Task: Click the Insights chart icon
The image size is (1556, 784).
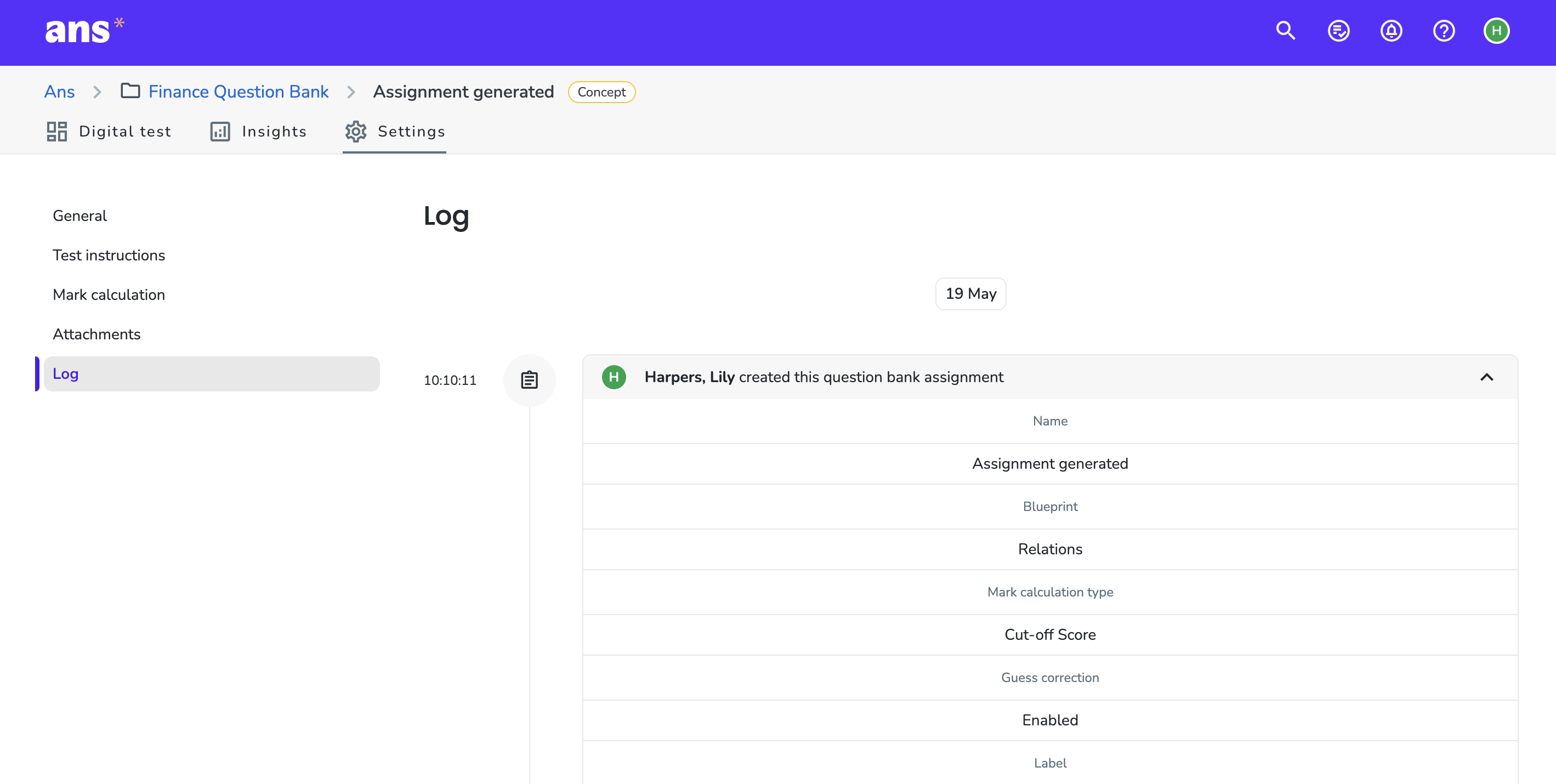Action: [x=220, y=132]
